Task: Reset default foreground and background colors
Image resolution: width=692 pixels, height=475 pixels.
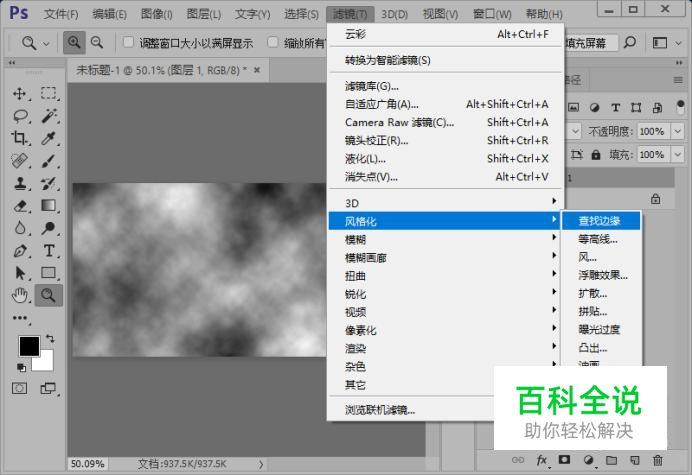Action: click(21, 367)
